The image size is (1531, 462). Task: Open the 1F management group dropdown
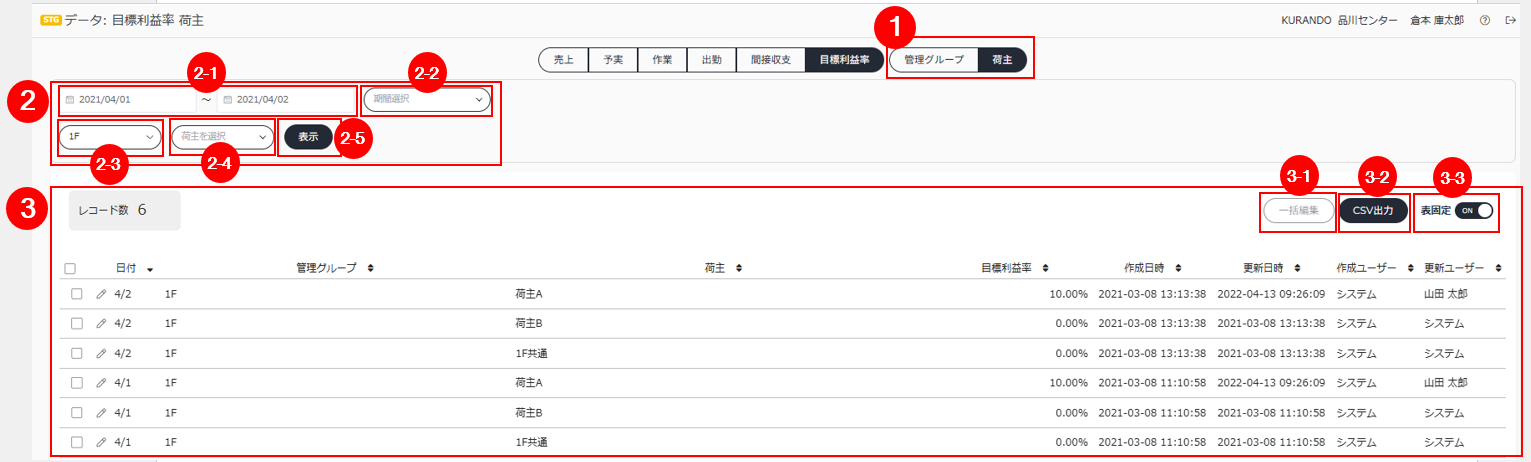click(110, 137)
